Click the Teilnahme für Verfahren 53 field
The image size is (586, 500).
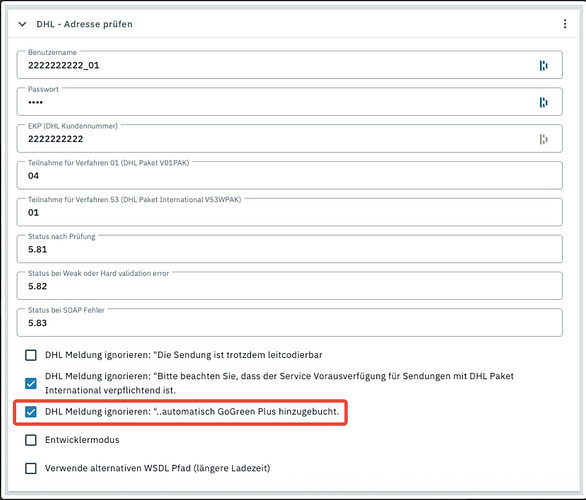point(289,212)
